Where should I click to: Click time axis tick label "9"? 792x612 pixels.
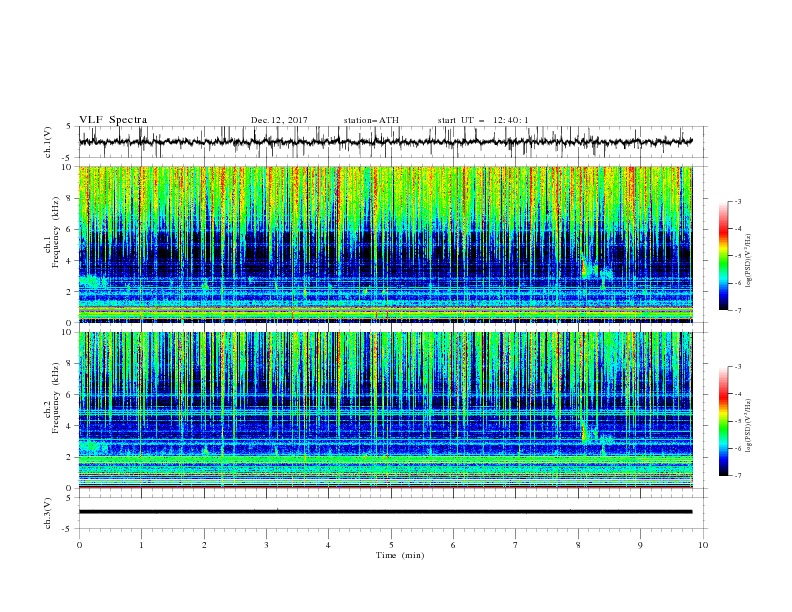[x=640, y=545]
